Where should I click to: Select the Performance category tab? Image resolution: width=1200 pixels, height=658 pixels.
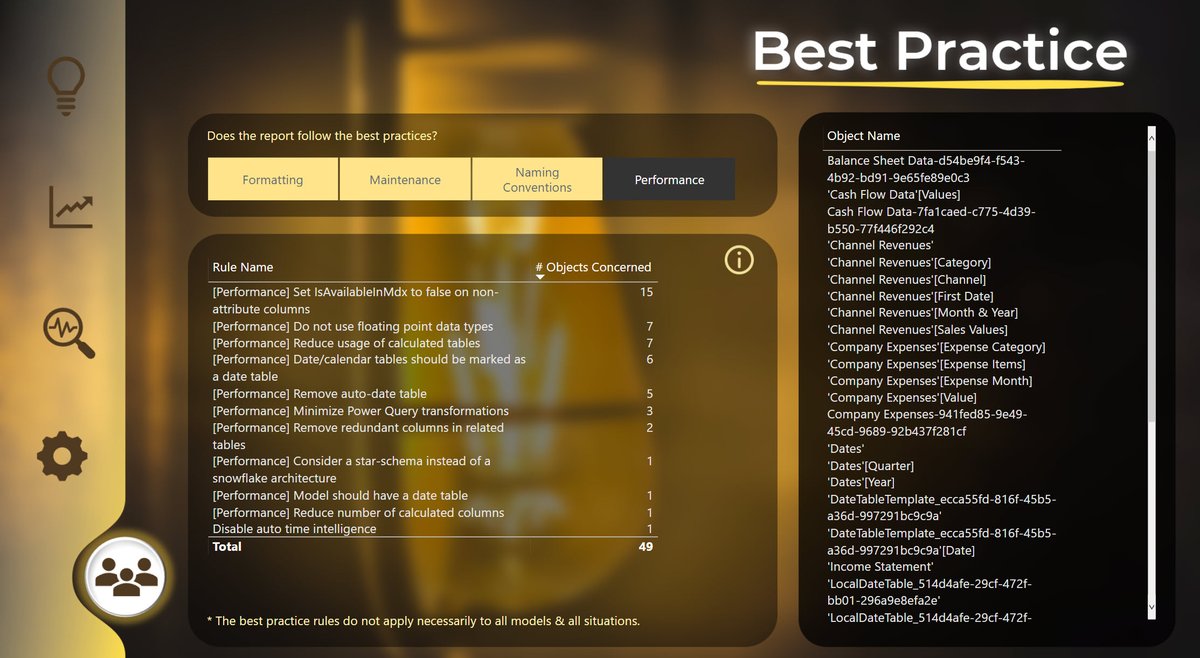(x=669, y=179)
